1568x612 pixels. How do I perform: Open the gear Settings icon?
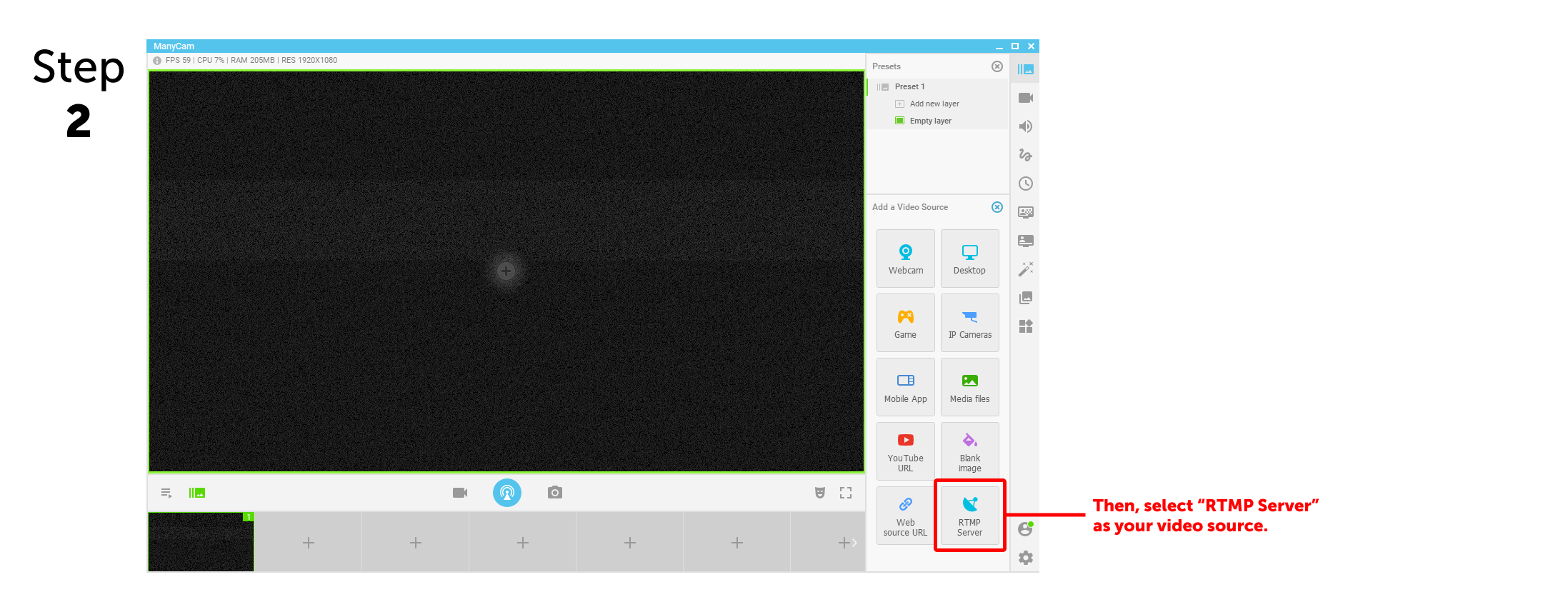1026,558
